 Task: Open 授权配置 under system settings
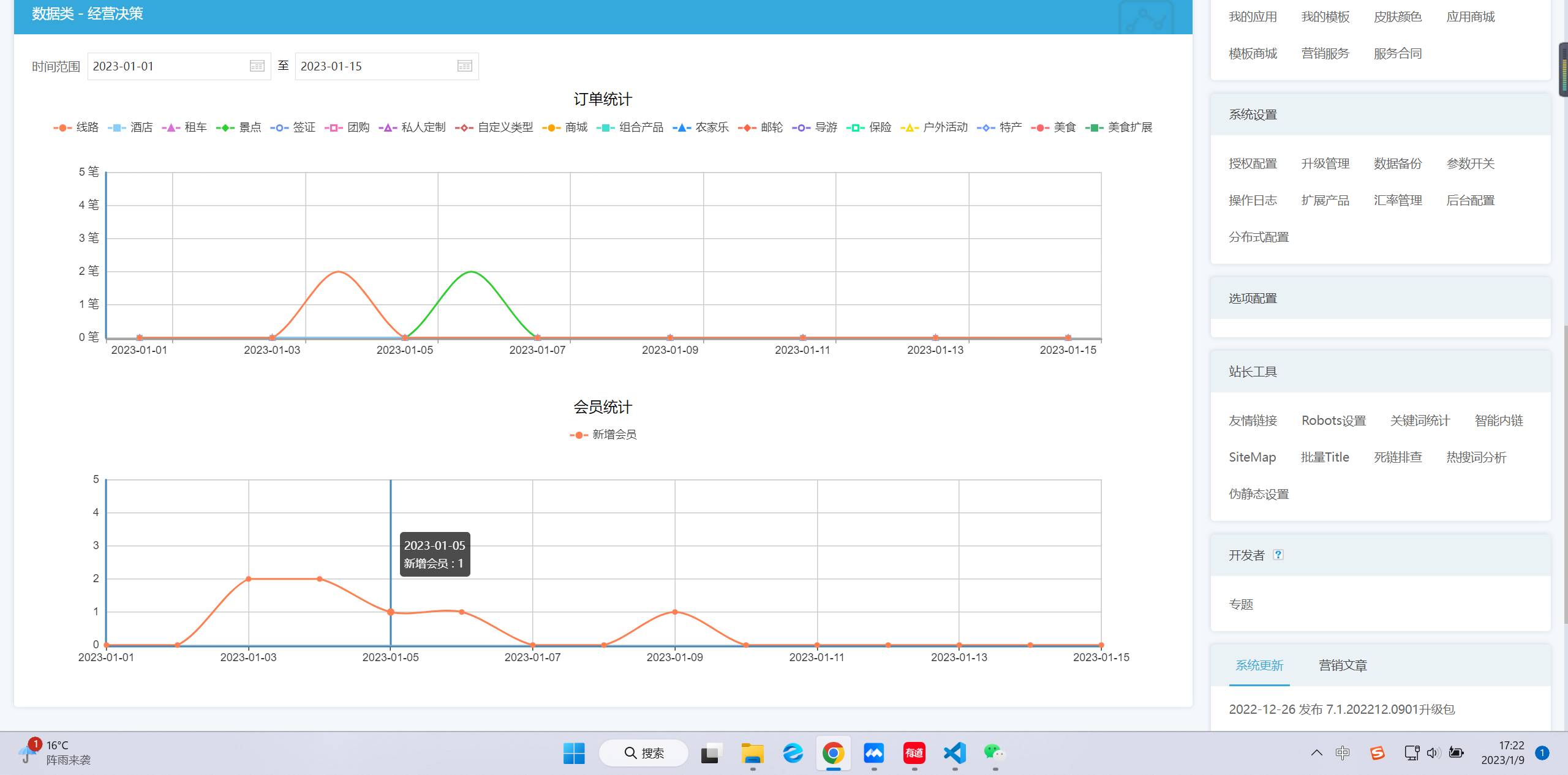click(1253, 163)
